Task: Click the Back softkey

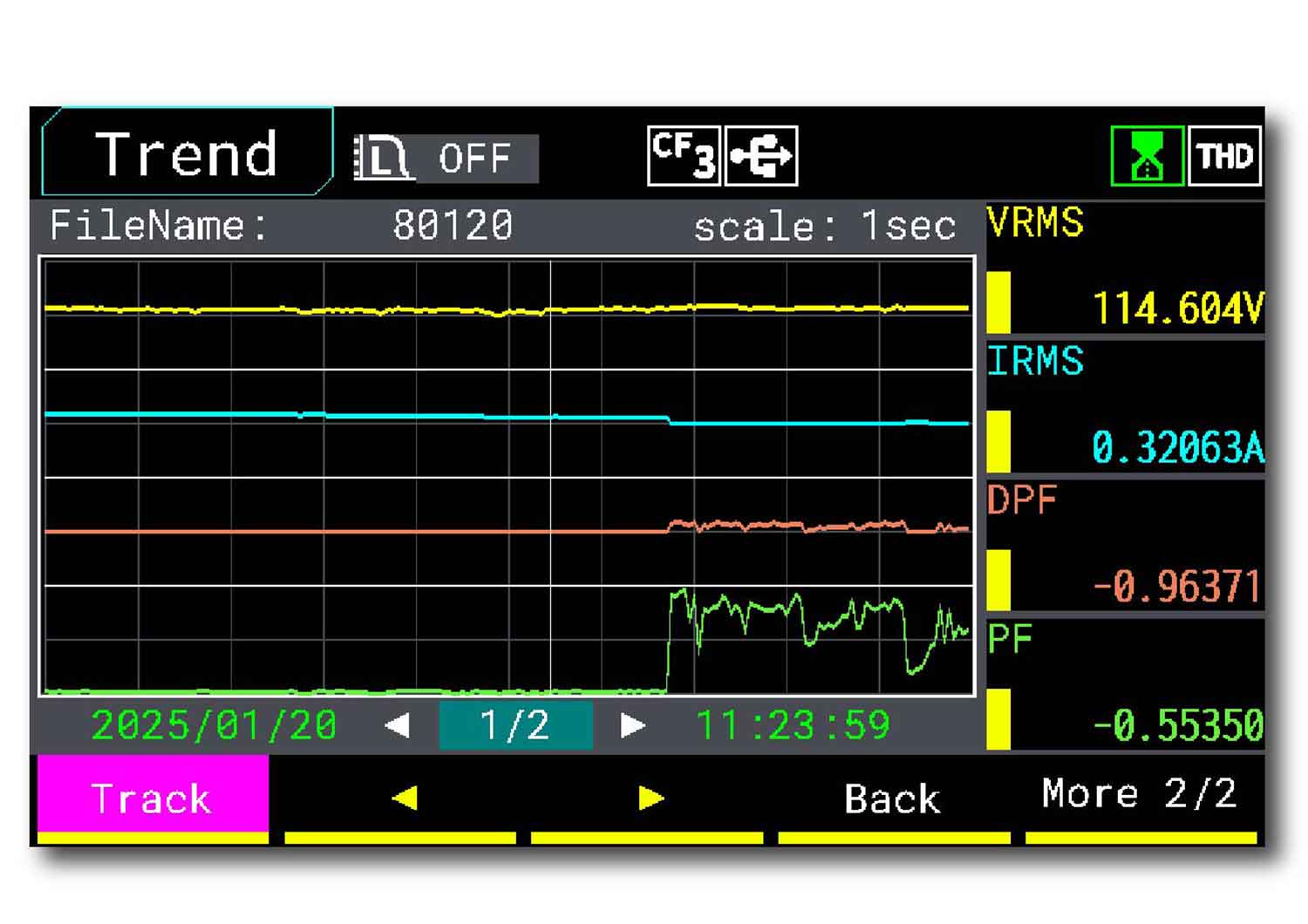Action: click(x=893, y=799)
